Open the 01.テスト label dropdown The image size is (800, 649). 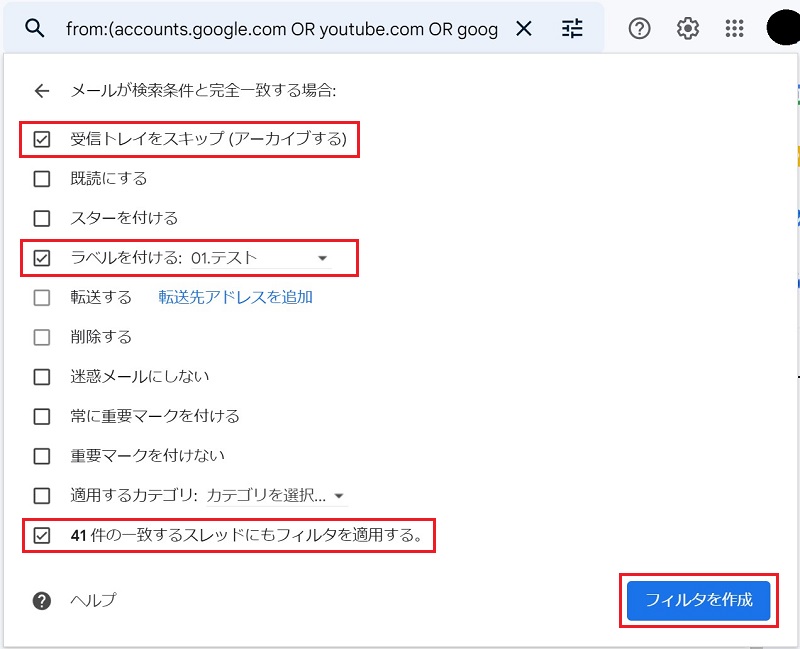coord(261,258)
